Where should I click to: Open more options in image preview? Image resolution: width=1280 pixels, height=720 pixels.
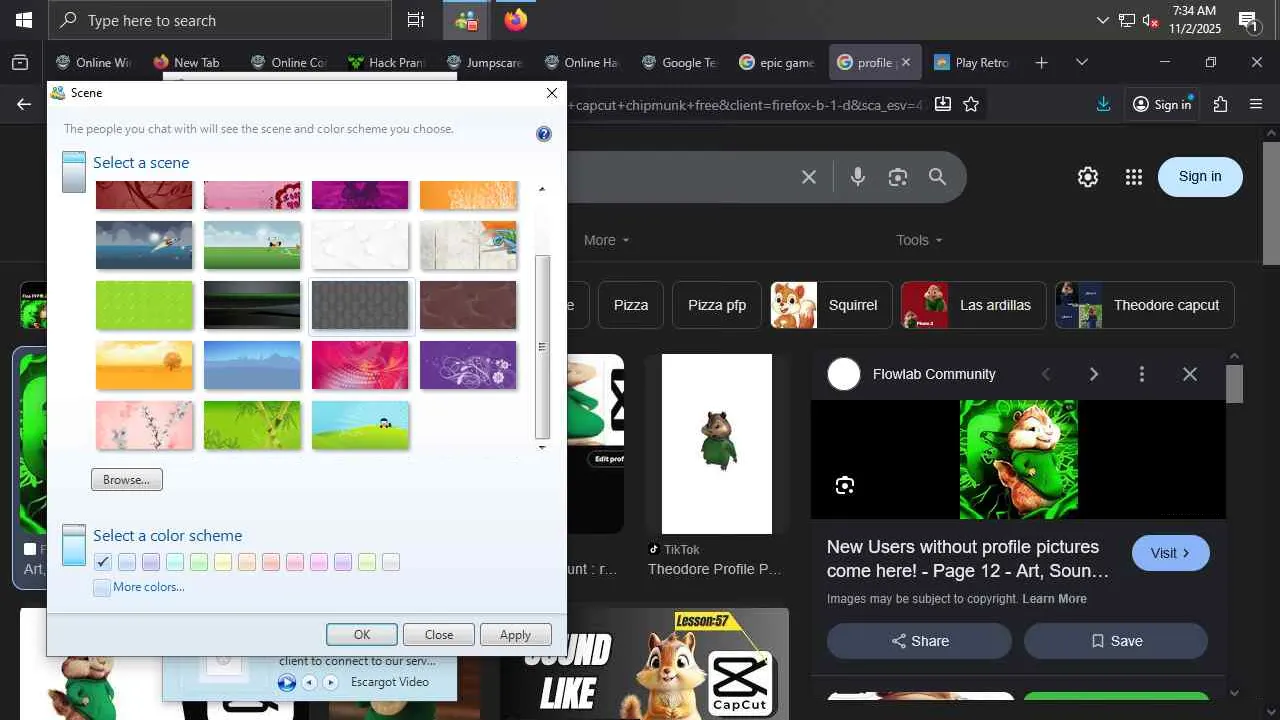(1142, 374)
